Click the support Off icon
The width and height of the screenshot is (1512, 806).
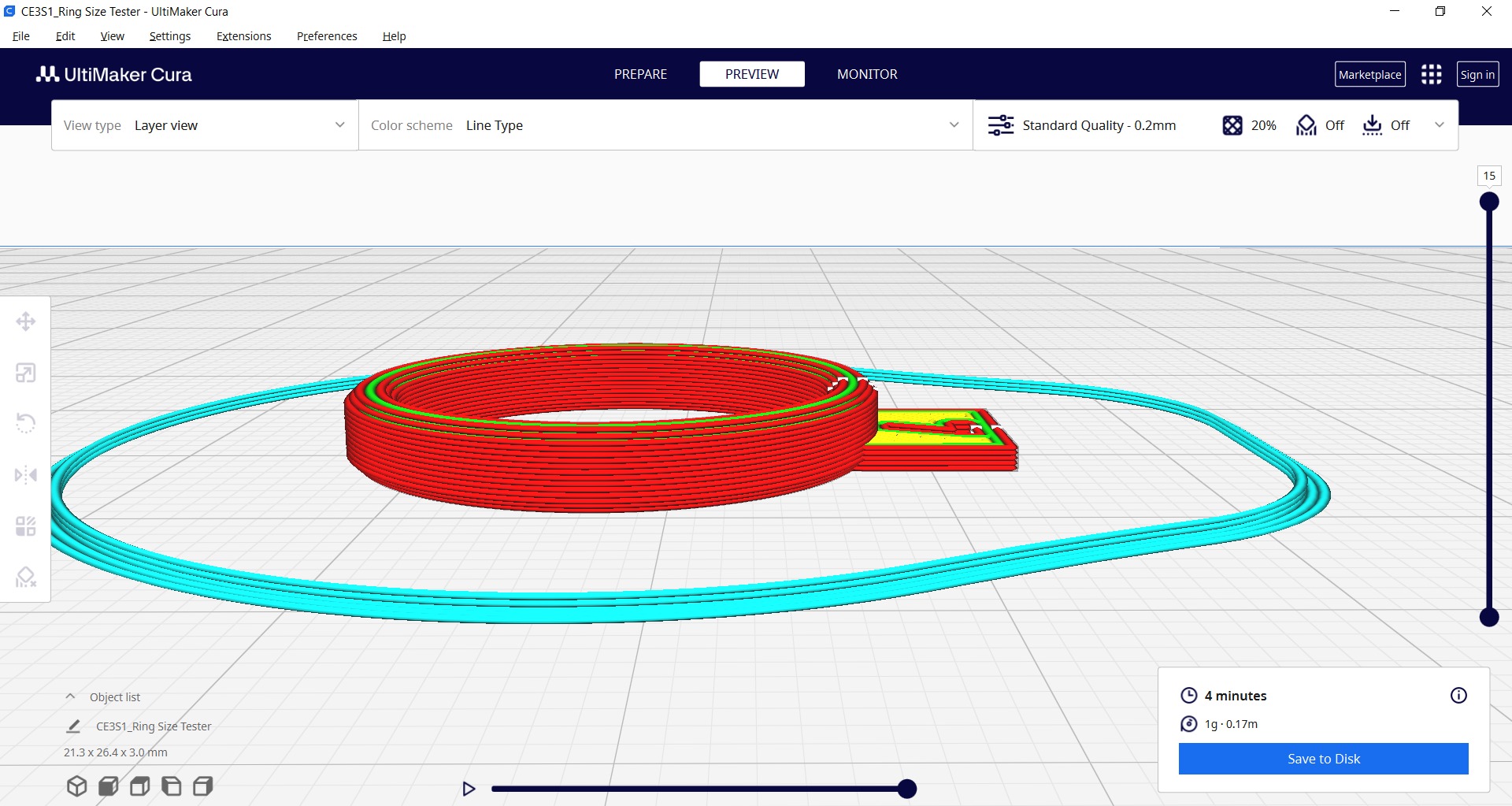pyautogui.click(x=1306, y=125)
